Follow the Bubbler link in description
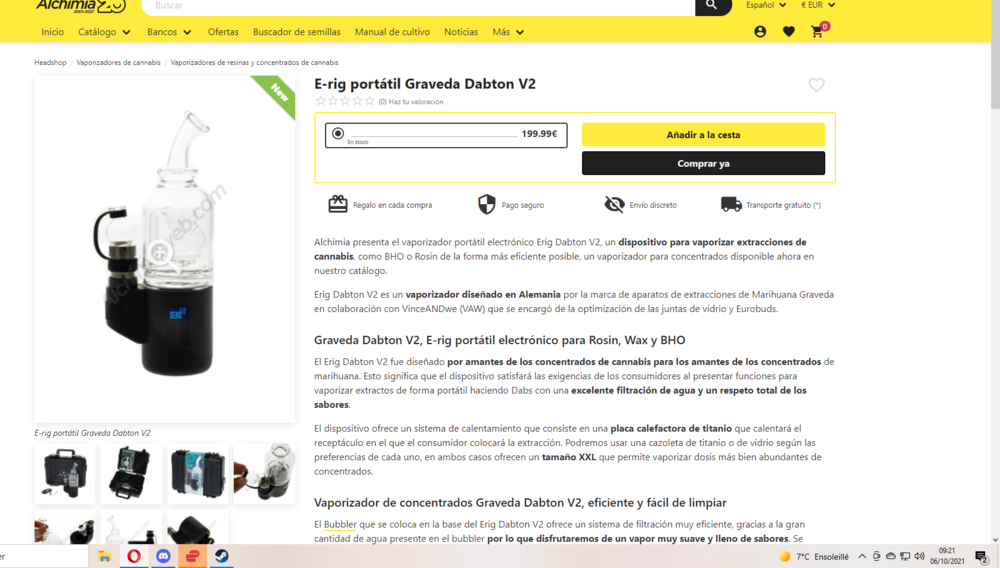Viewport: 1000px width, 568px height. click(340, 524)
